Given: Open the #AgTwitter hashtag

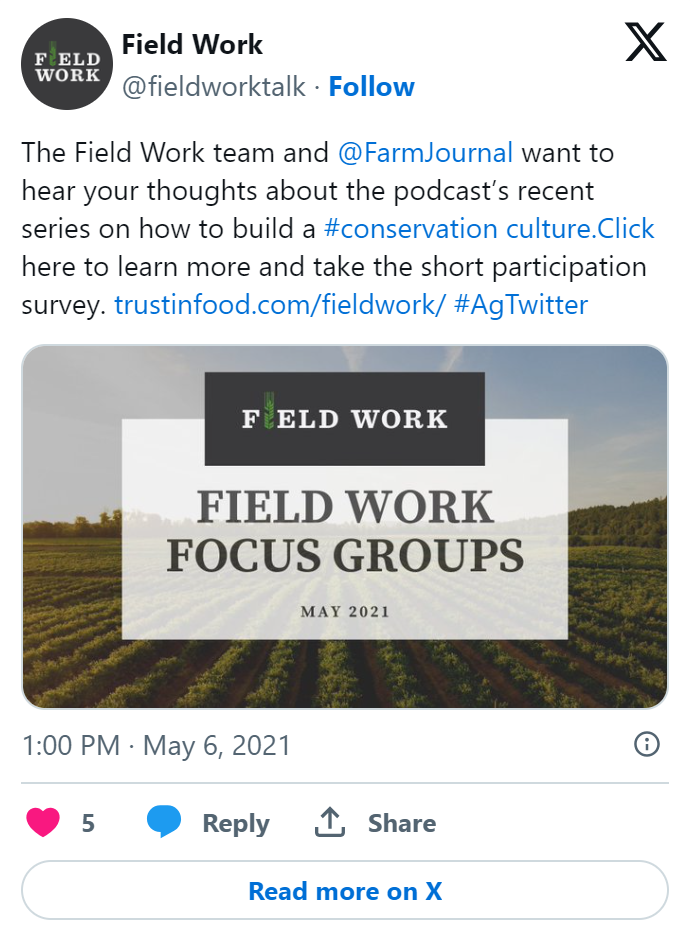Looking at the screenshot, I should (x=521, y=304).
